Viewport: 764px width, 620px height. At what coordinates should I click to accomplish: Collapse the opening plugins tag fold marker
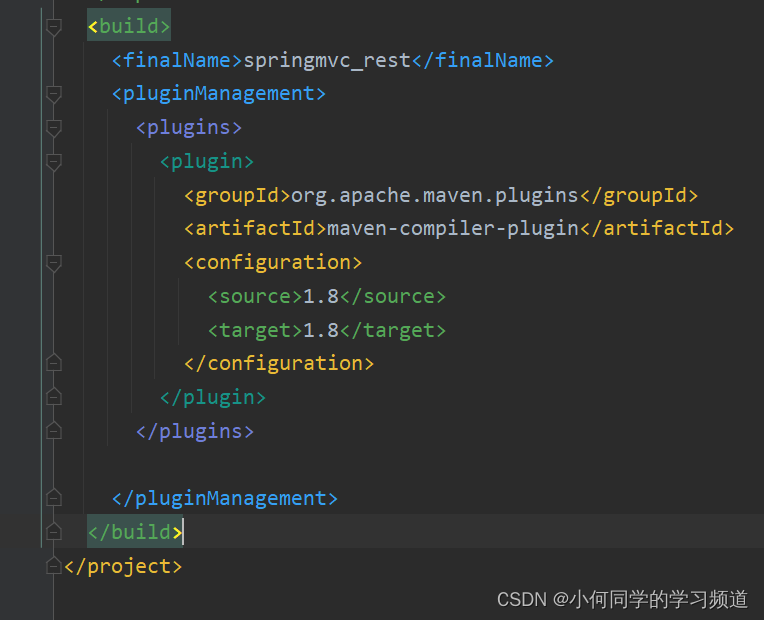(x=54, y=128)
